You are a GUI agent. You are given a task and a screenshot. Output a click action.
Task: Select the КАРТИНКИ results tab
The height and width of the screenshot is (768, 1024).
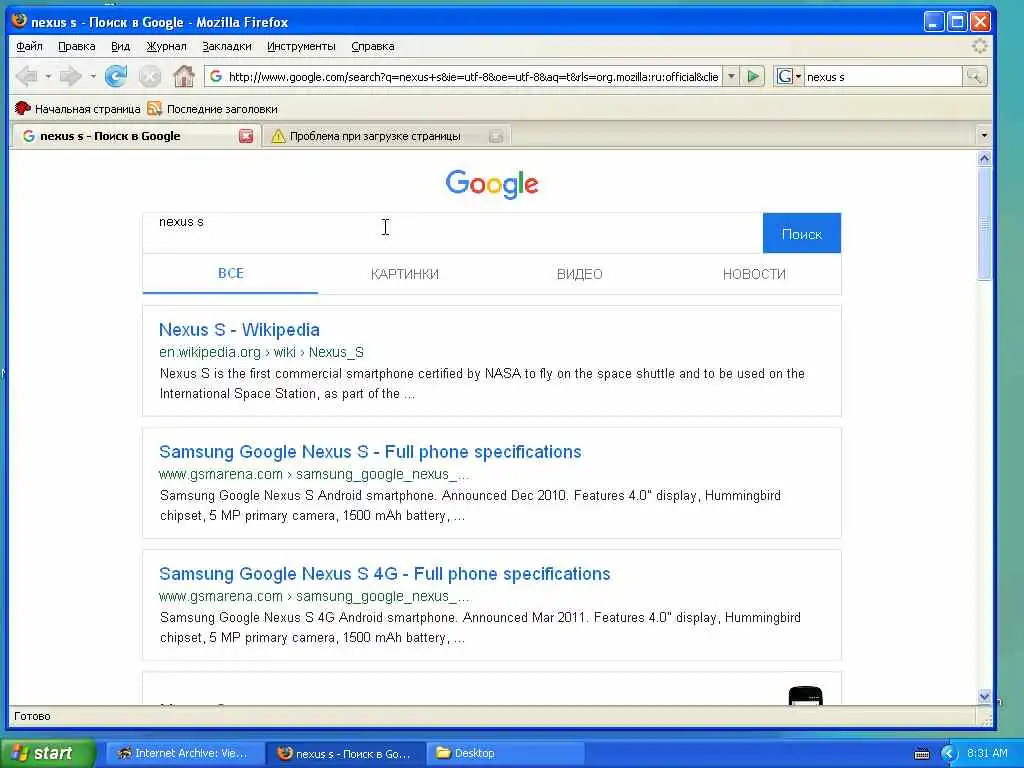pos(405,274)
